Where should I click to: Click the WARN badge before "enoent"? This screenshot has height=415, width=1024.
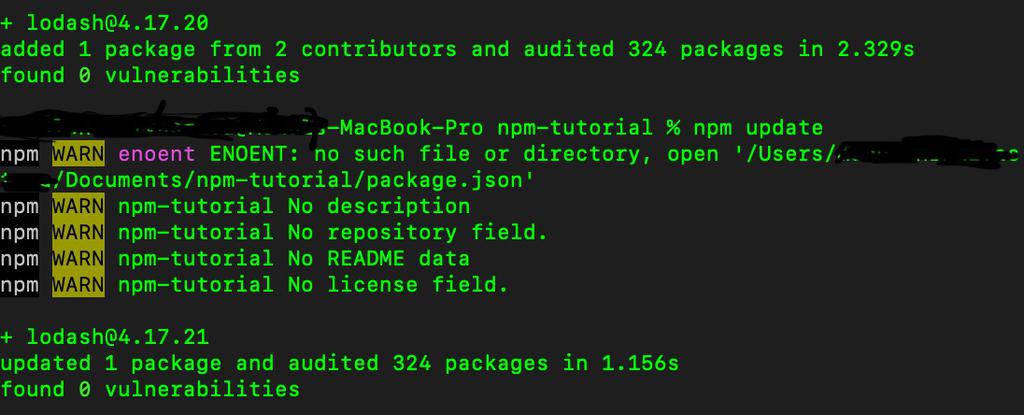tap(78, 154)
